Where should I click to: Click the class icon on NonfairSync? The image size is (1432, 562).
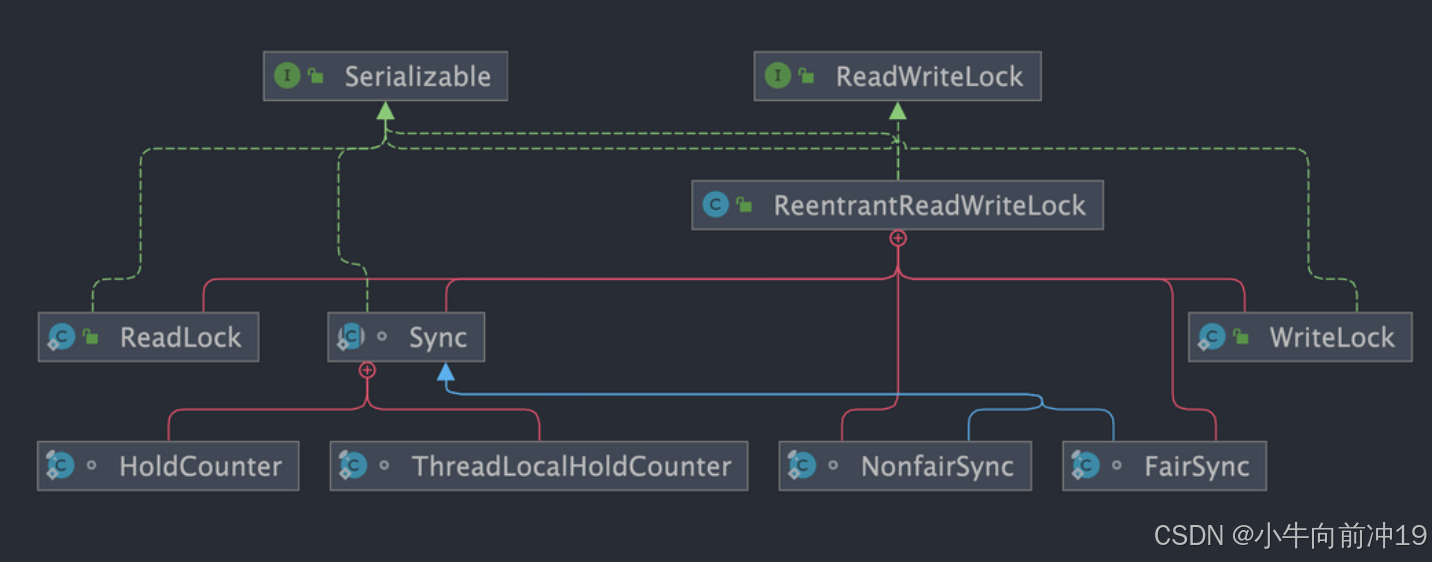click(802, 465)
